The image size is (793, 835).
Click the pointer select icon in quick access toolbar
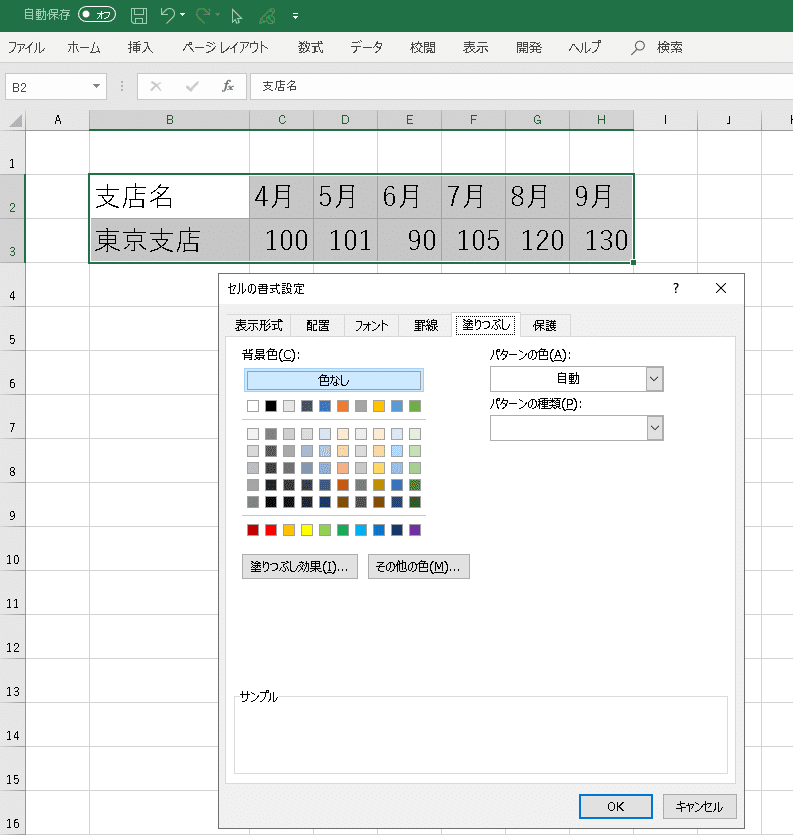236,16
